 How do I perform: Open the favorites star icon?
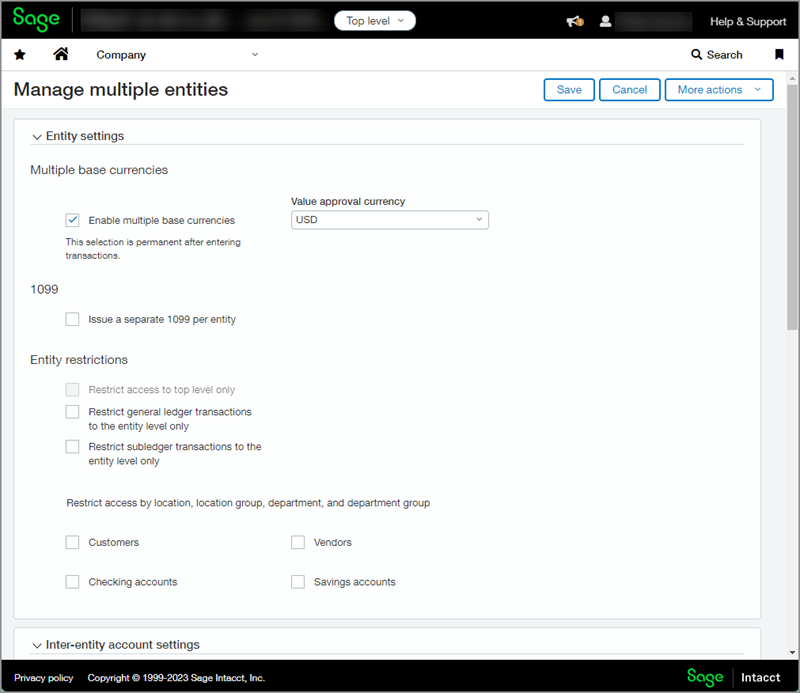pyautogui.click(x=20, y=55)
